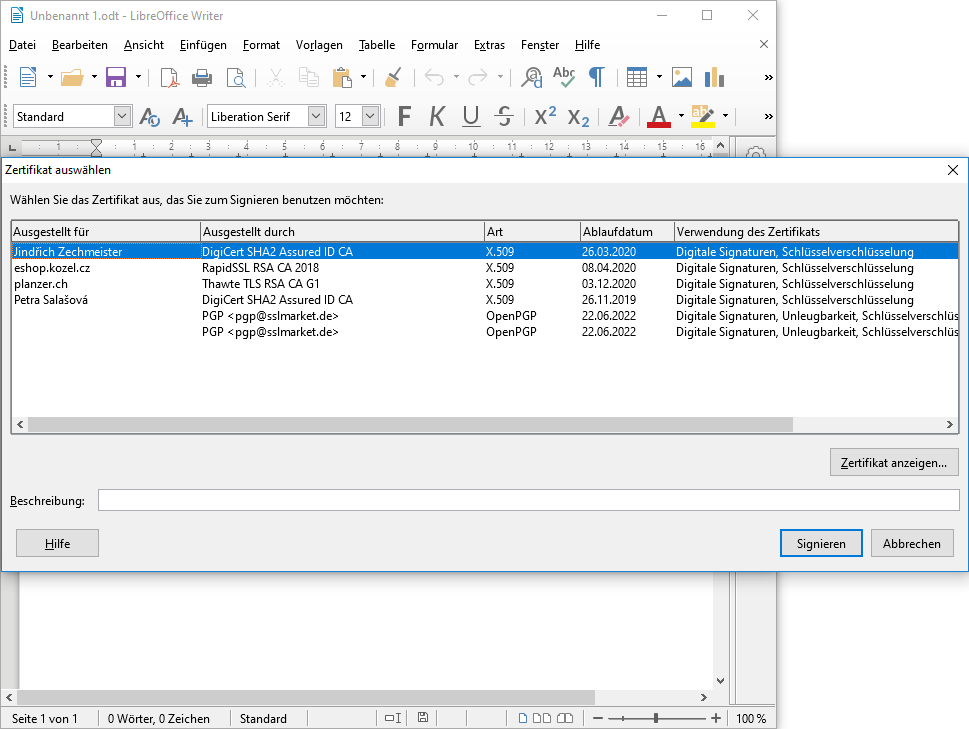
Task: Apply red font color
Action: click(x=659, y=116)
